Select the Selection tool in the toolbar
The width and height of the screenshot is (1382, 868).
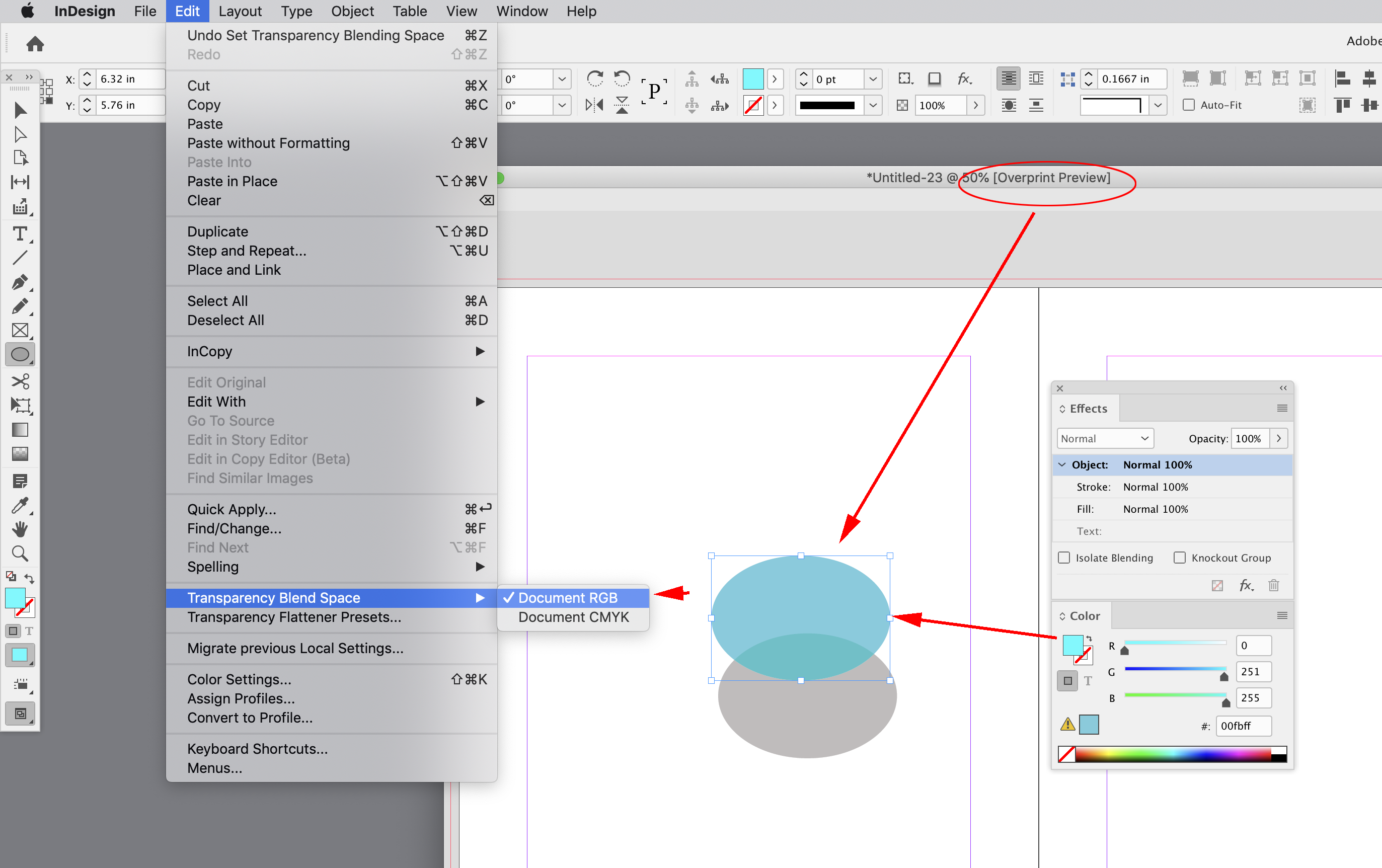(x=20, y=110)
